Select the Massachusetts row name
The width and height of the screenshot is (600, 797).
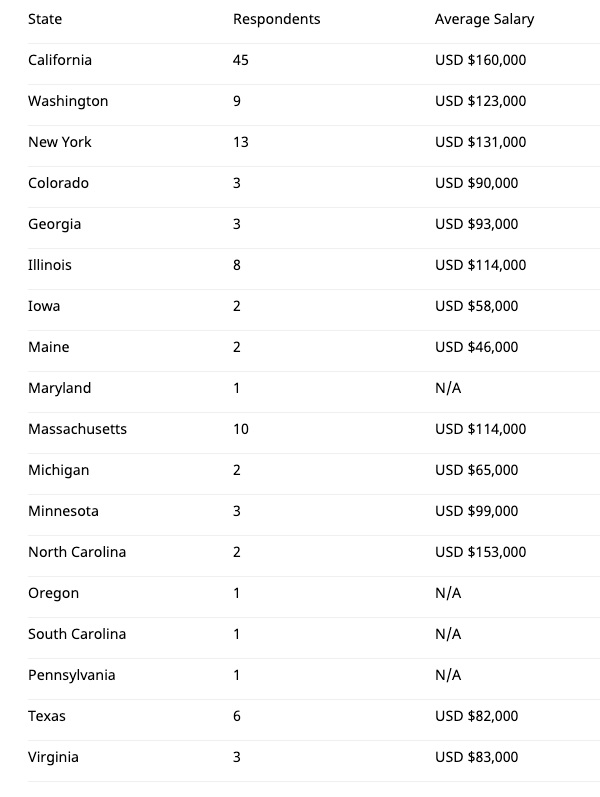pos(77,429)
